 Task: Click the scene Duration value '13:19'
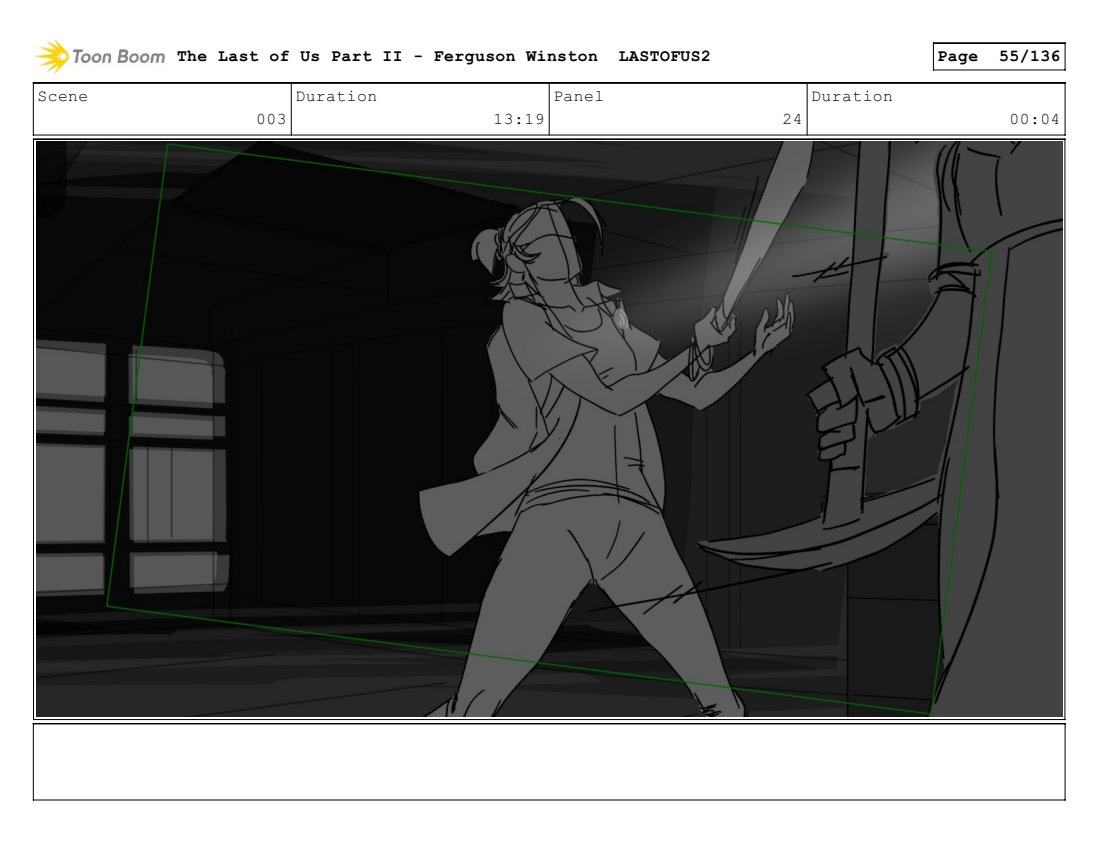(x=519, y=119)
